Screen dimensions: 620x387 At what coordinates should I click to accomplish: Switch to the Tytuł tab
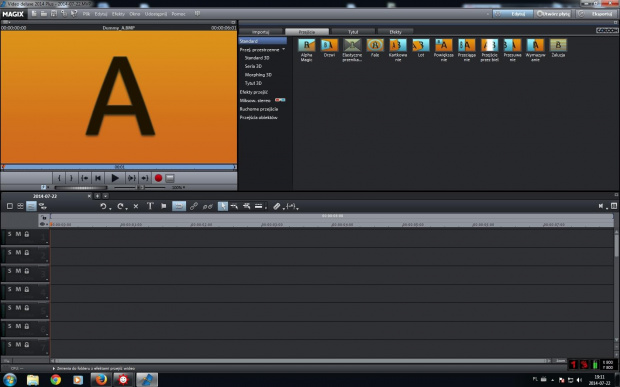(x=353, y=32)
